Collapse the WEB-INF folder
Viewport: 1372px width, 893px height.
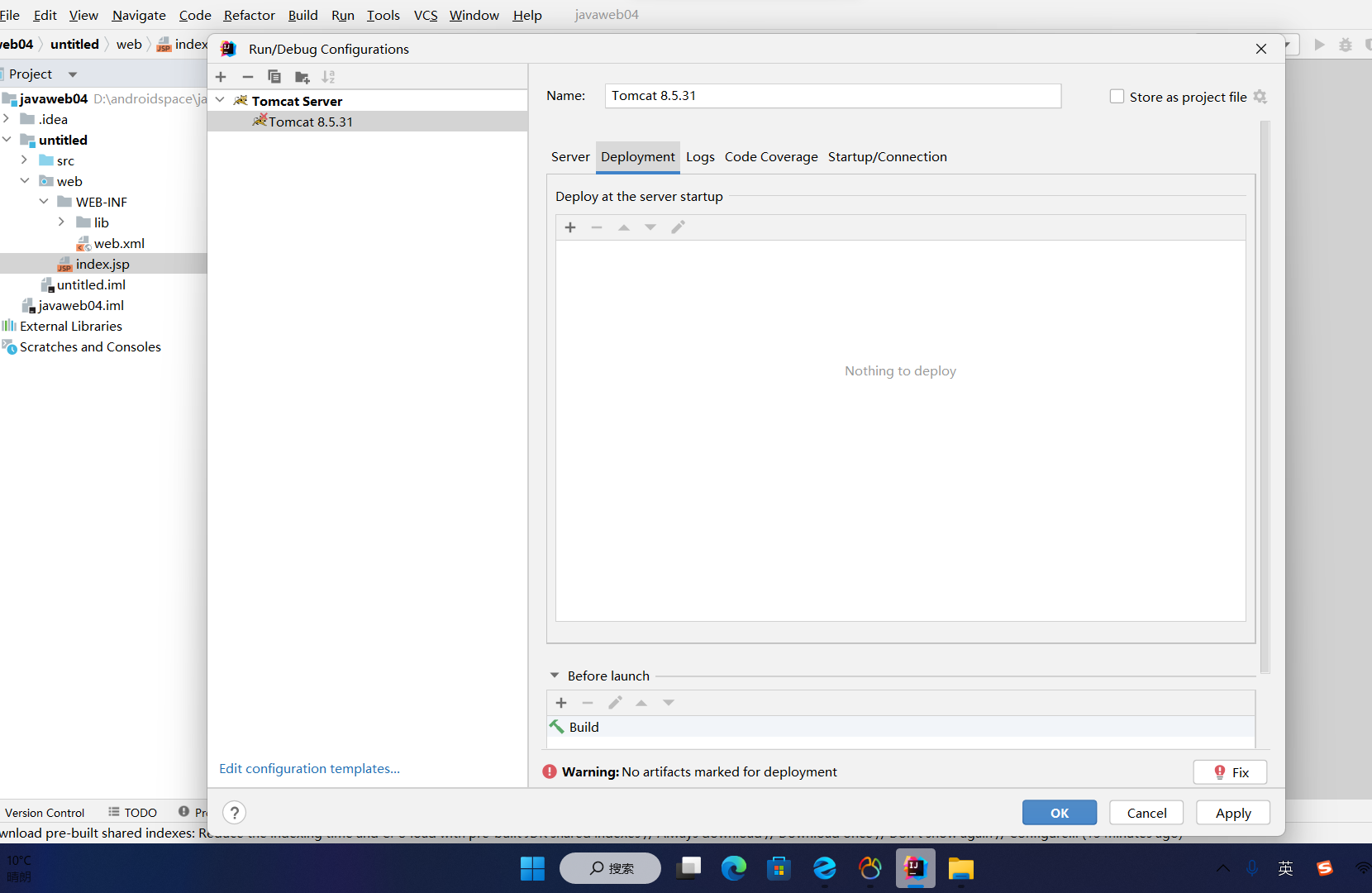point(44,202)
